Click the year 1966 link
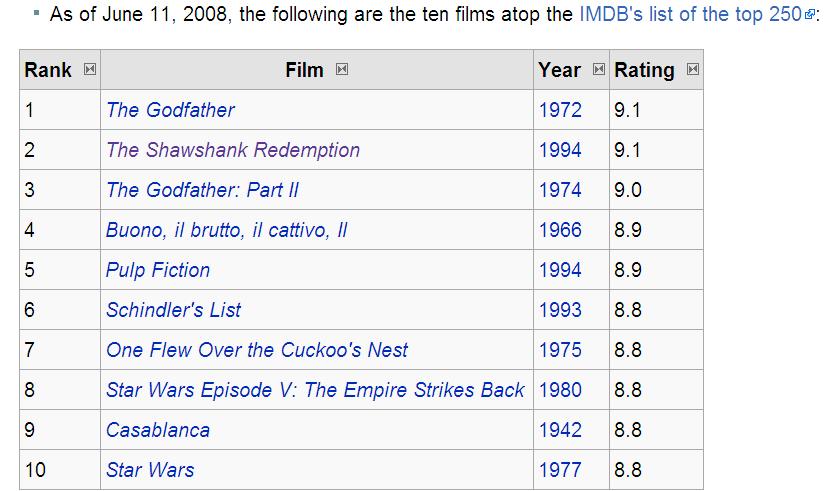Viewport: 825px width, 491px height. (560, 229)
